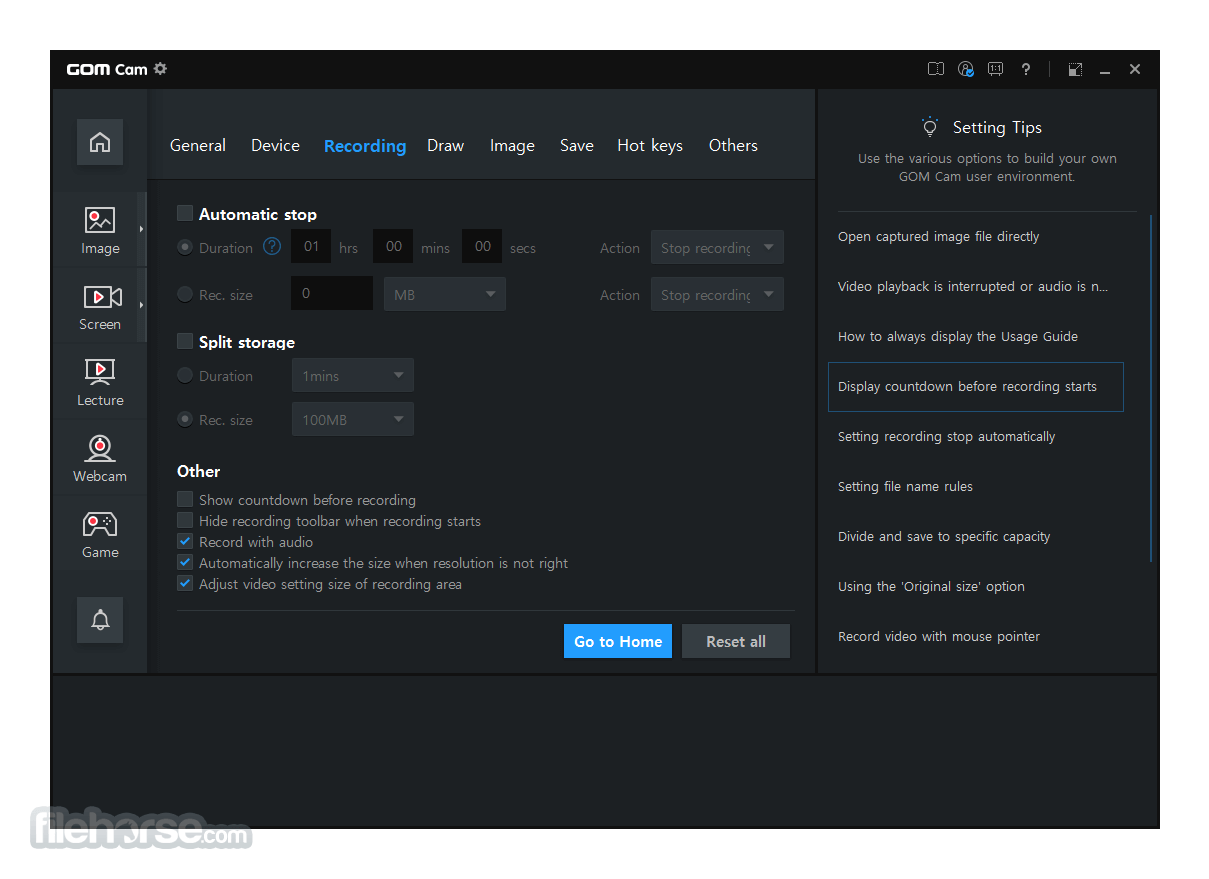Switch to the Device tab
Viewport: 1209px width, 879px height.
tap(275, 145)
